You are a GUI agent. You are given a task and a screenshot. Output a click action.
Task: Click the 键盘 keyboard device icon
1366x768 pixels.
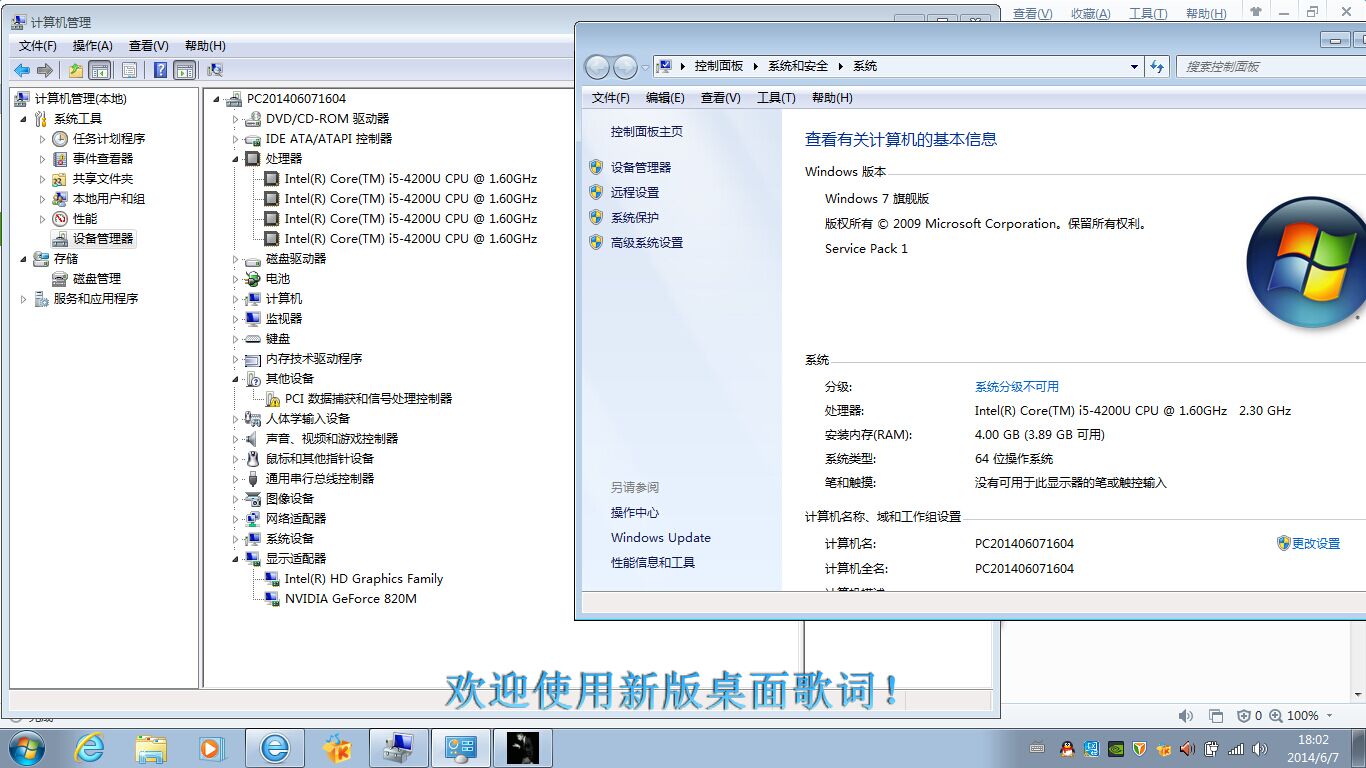(x=253, y=338)
